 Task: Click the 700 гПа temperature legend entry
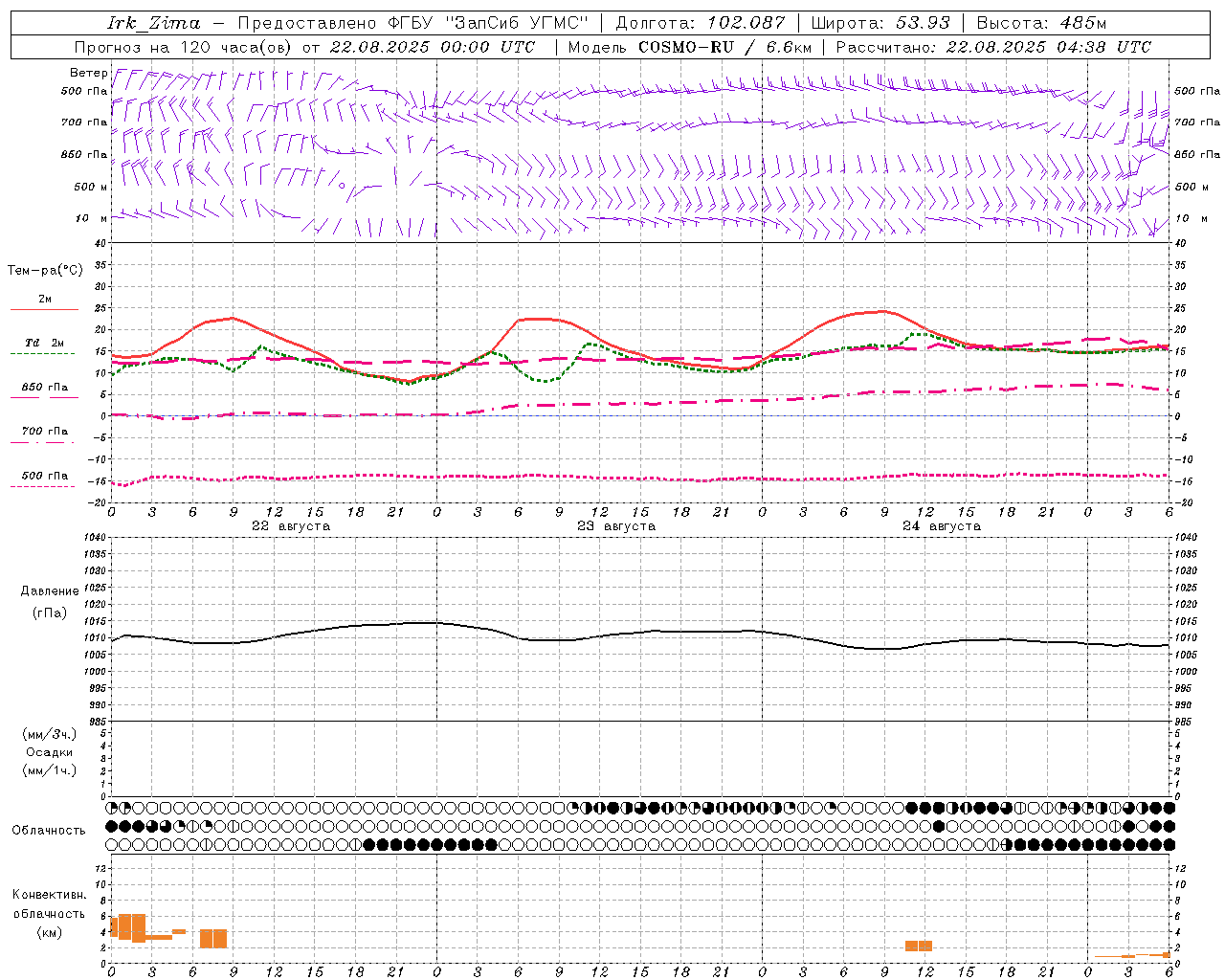(x=45, y=432)
